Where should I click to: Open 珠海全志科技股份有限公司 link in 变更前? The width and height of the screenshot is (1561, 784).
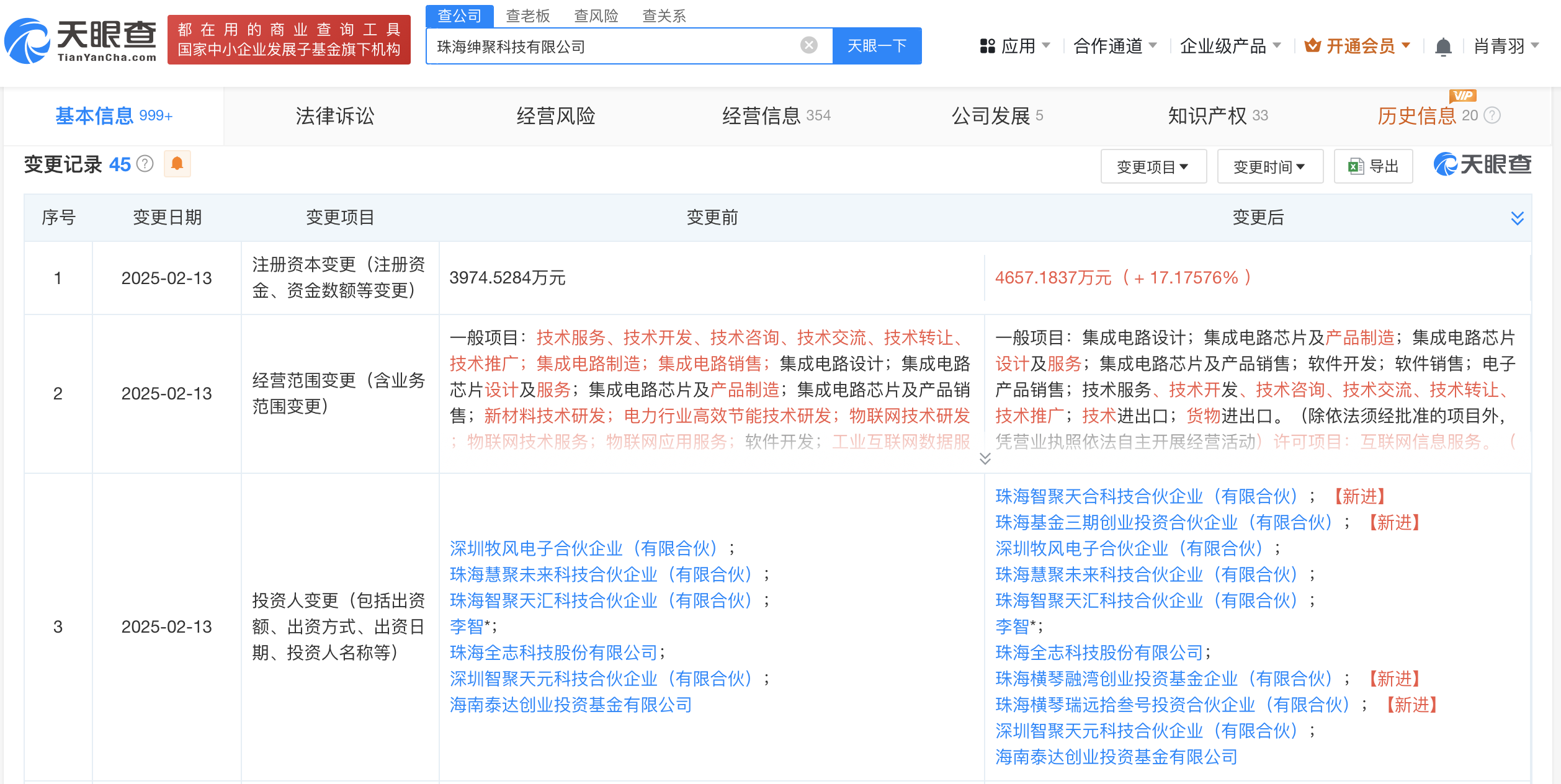coord(553,653)
